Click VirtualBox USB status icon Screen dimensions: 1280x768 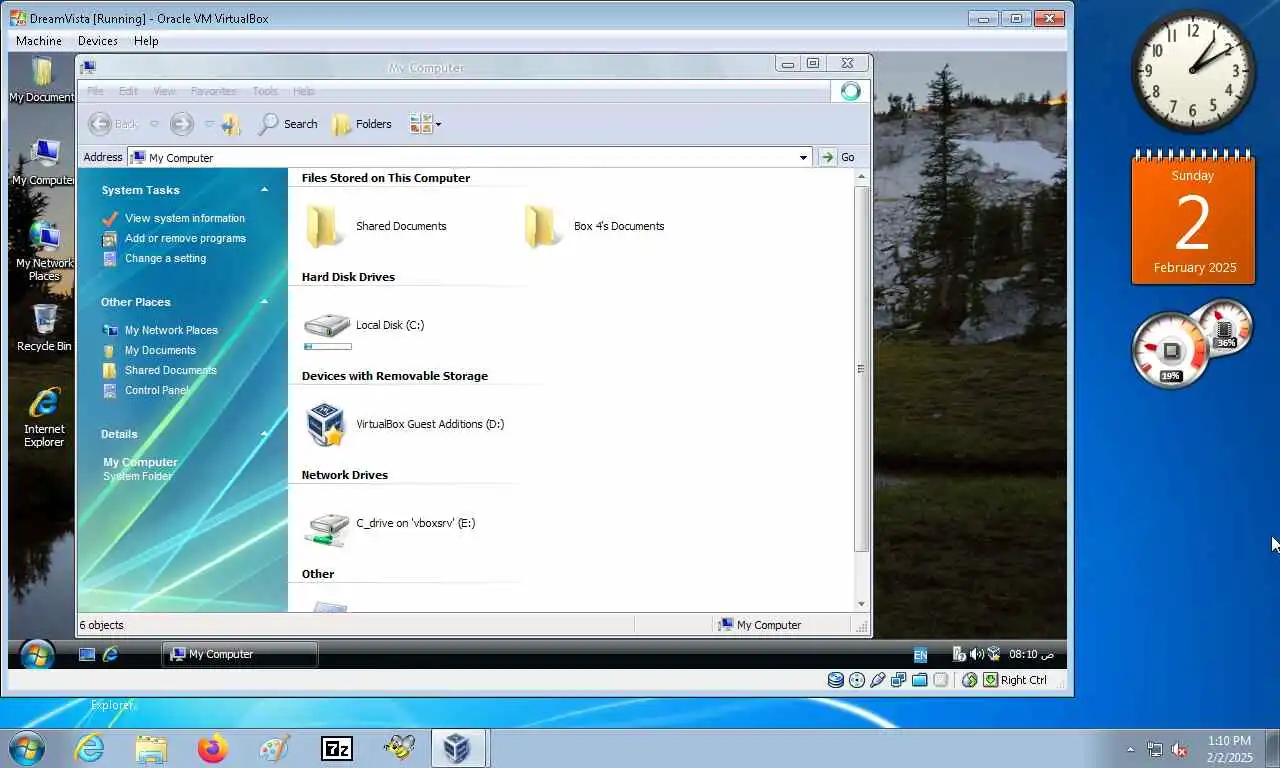pyautogui.click(x=878, y=680)
